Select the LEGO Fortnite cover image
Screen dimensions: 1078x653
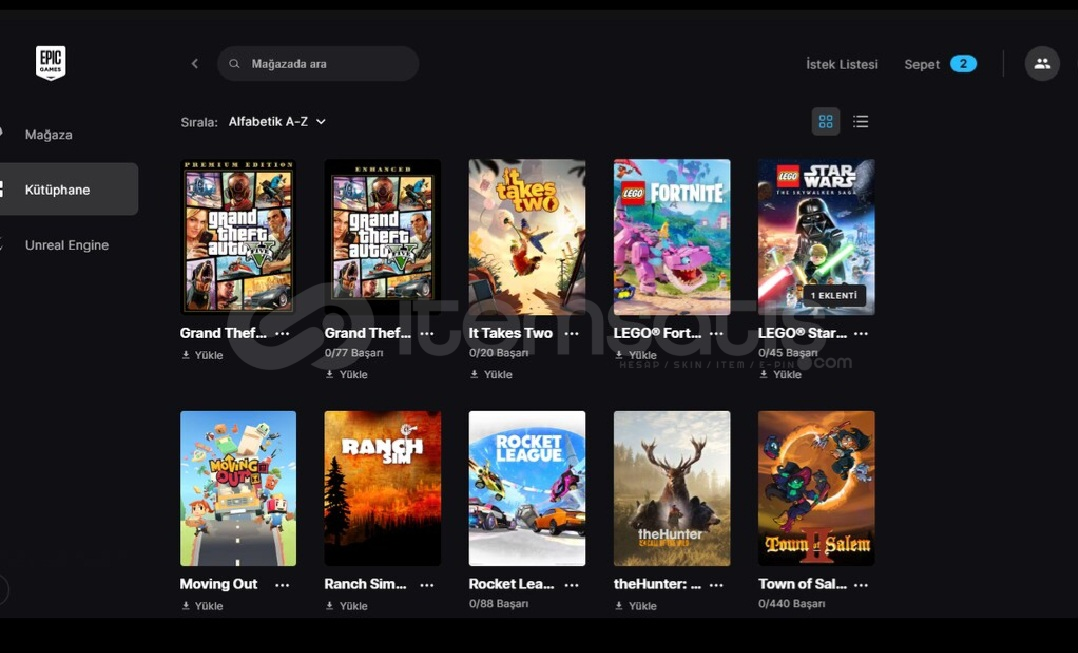click(672, 237)
